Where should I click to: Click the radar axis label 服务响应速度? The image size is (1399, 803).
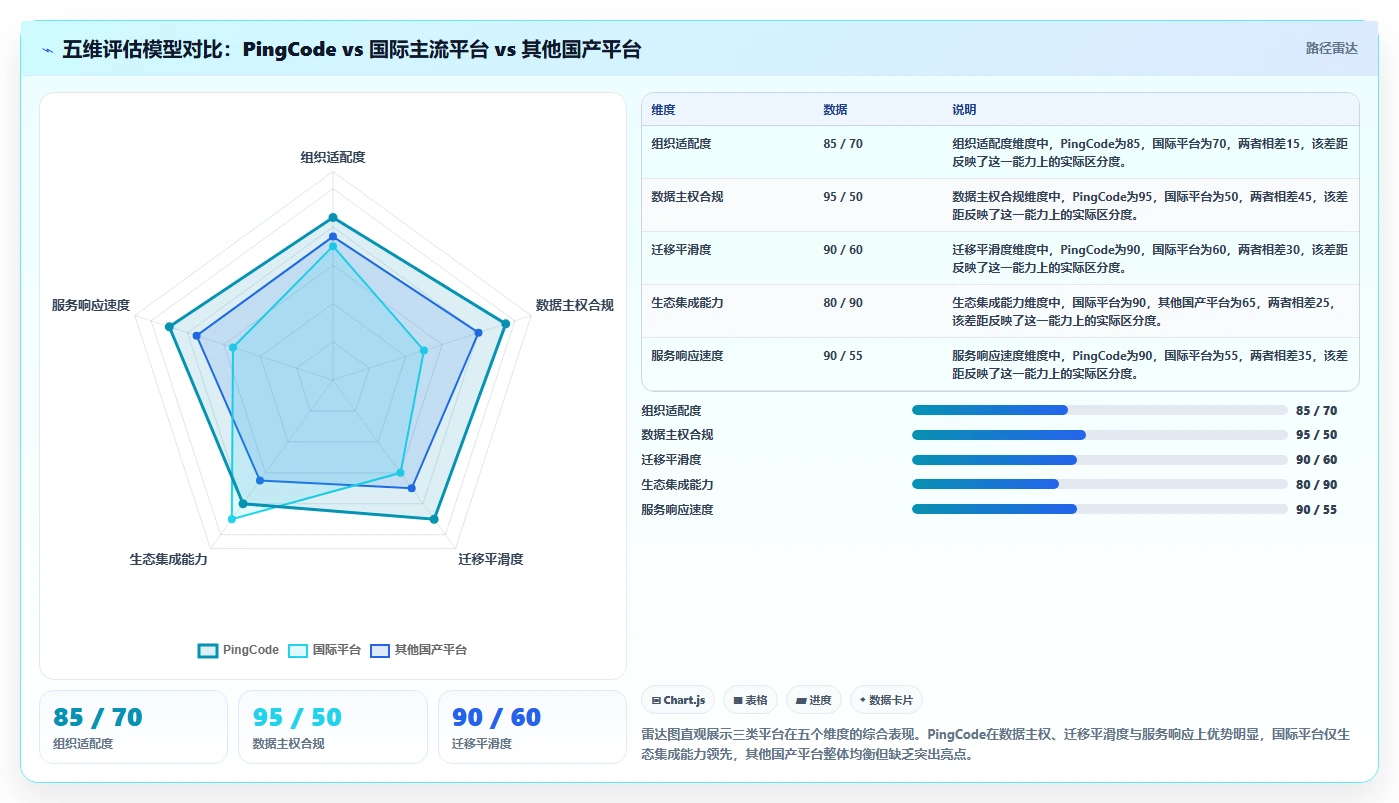pos(91,305)
